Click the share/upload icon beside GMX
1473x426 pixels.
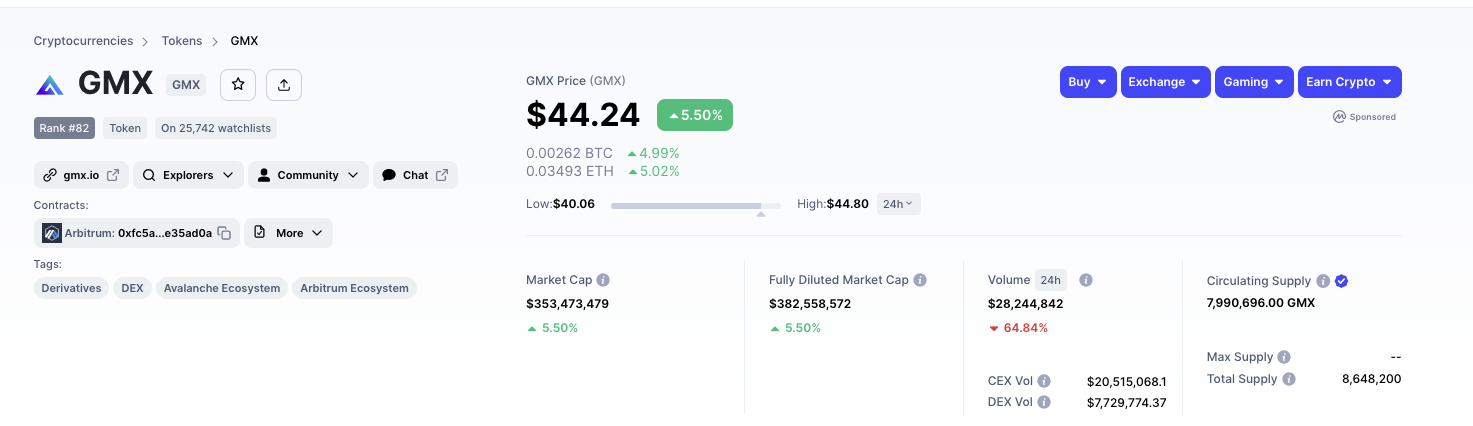point(284,85)
